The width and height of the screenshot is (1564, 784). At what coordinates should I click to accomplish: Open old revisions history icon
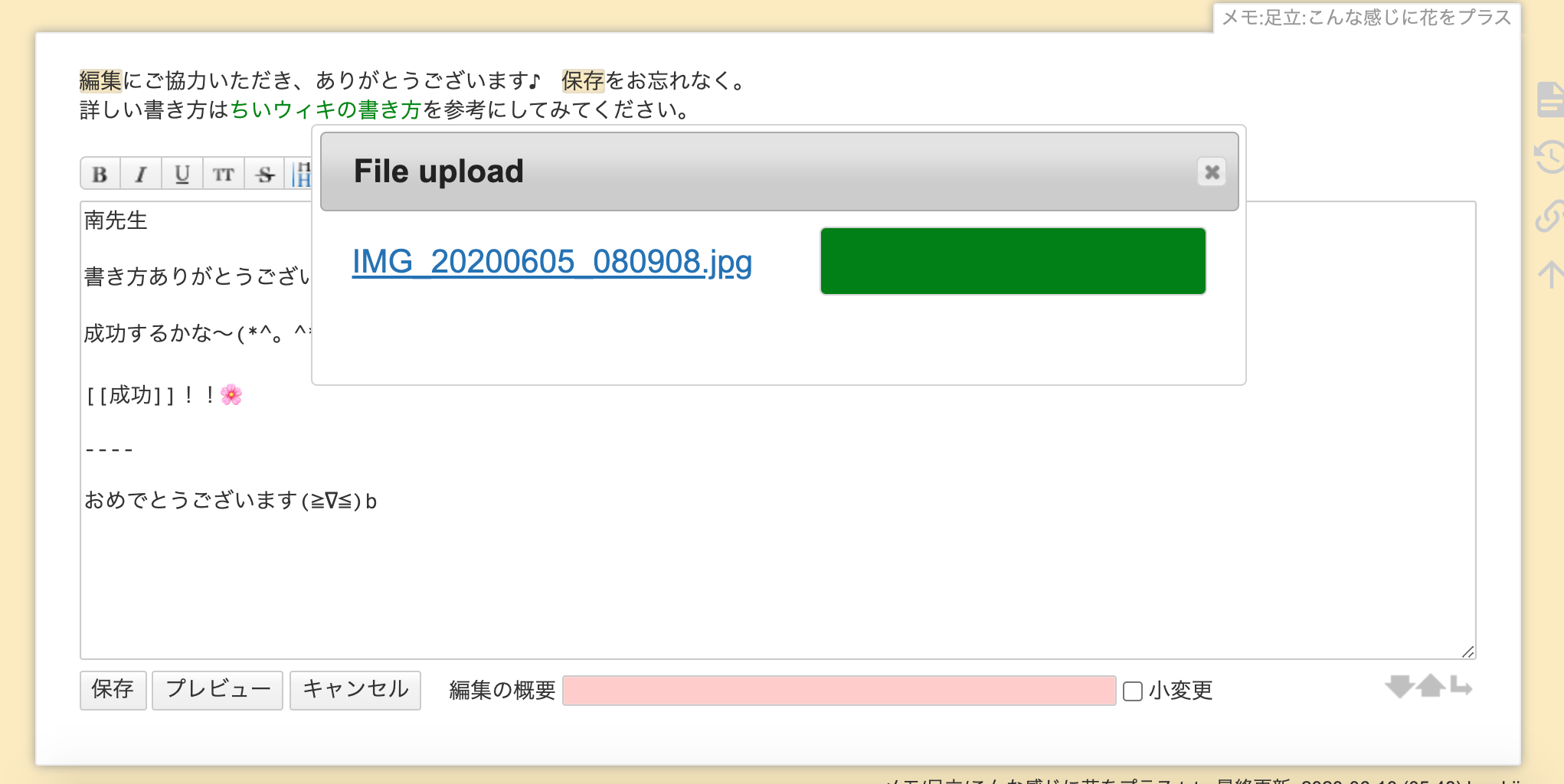click(x=1550, y=157)
